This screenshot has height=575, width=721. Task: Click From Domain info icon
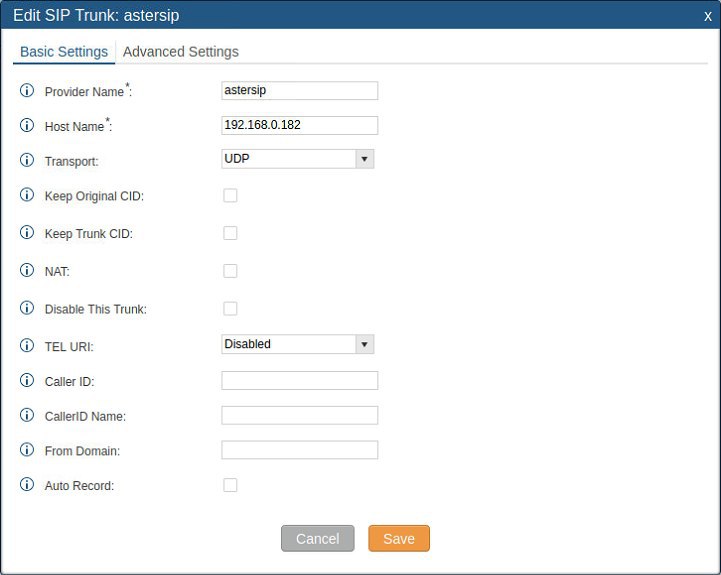(27, 449)
